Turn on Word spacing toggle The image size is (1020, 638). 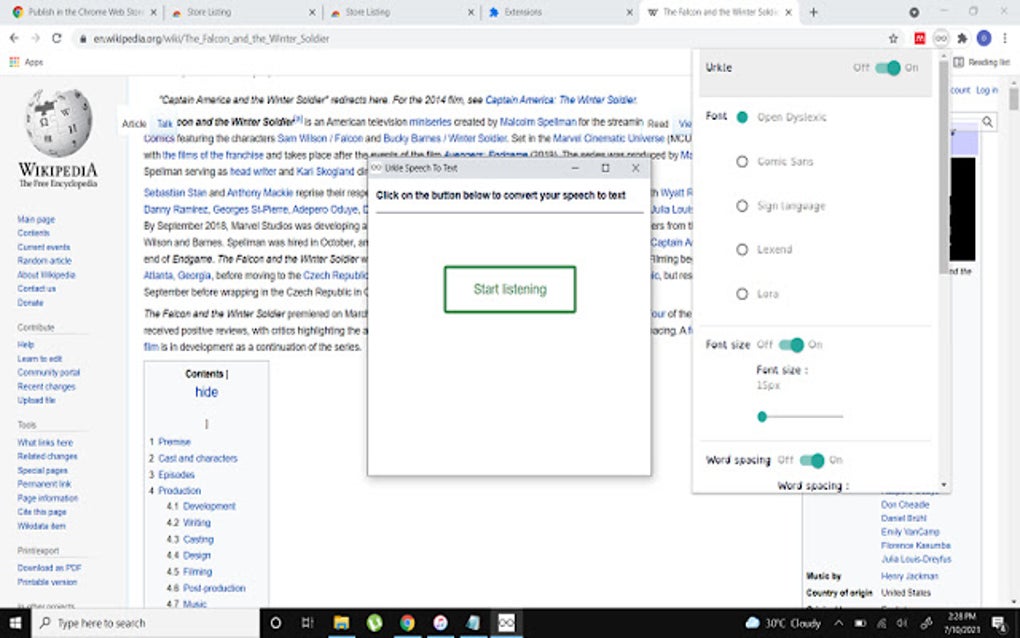tap(813, 462)
